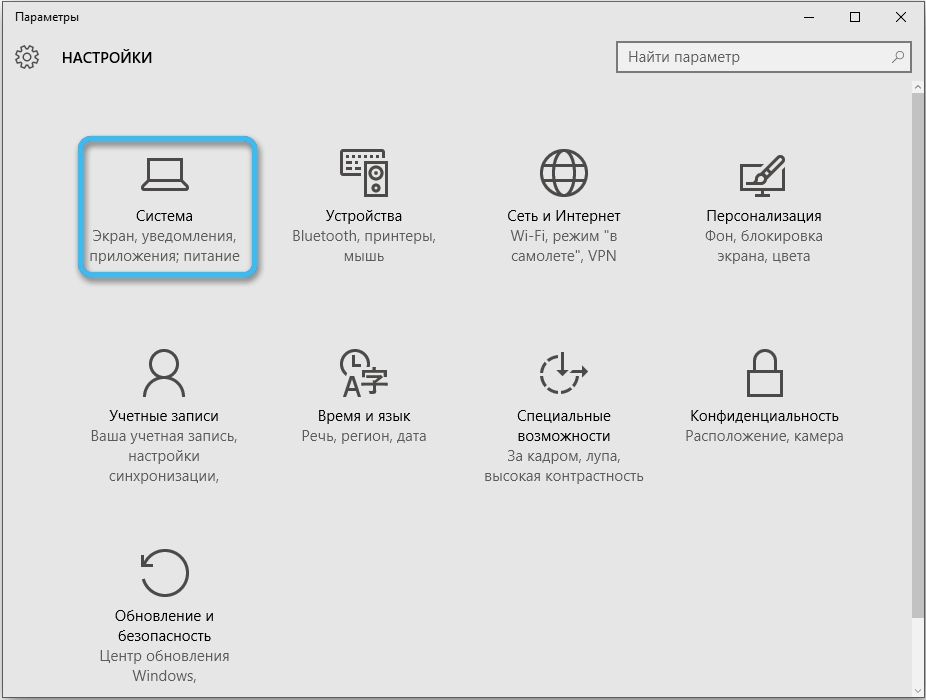
Task: Click the scrollbar down arrow
Action: pos(918,691)
